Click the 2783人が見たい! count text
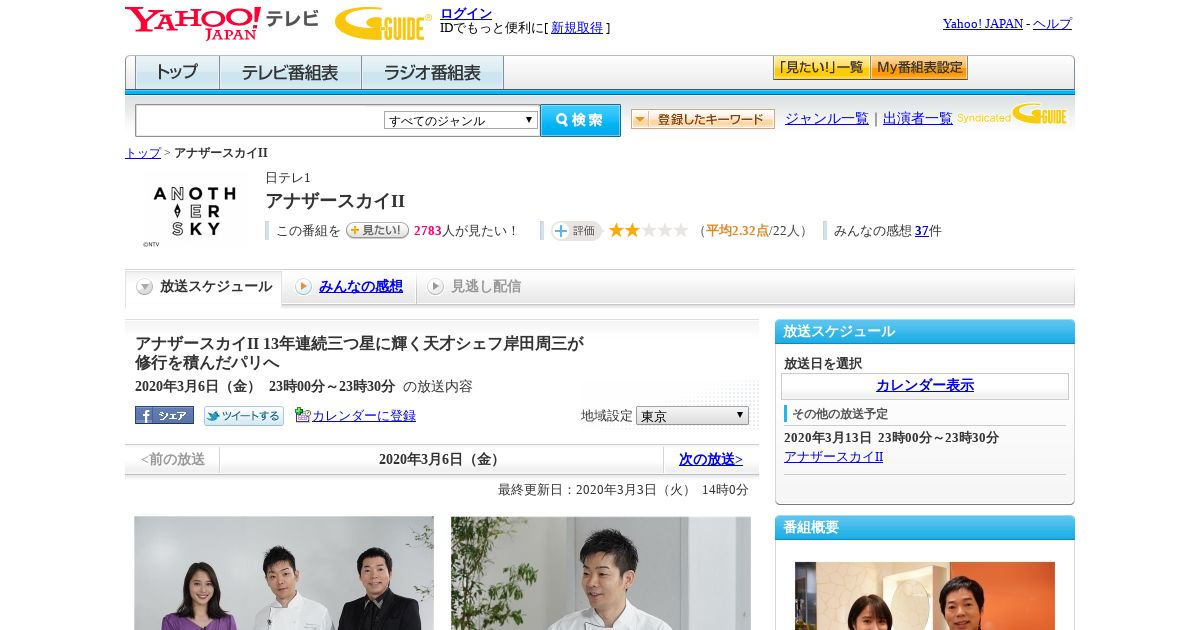Screen dimensions: 1200x630 (466, 231)
